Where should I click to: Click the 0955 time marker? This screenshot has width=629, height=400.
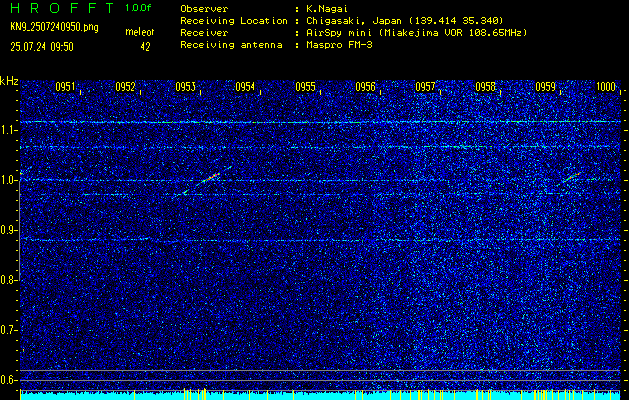(305, 87)
